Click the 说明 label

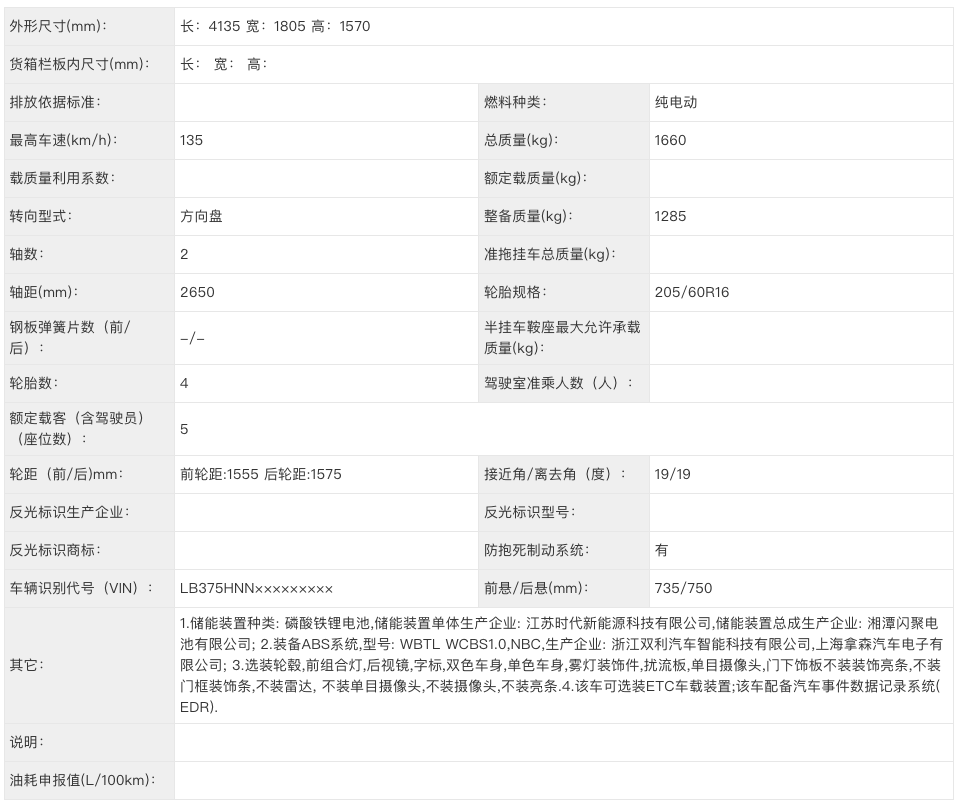(27, 742)
